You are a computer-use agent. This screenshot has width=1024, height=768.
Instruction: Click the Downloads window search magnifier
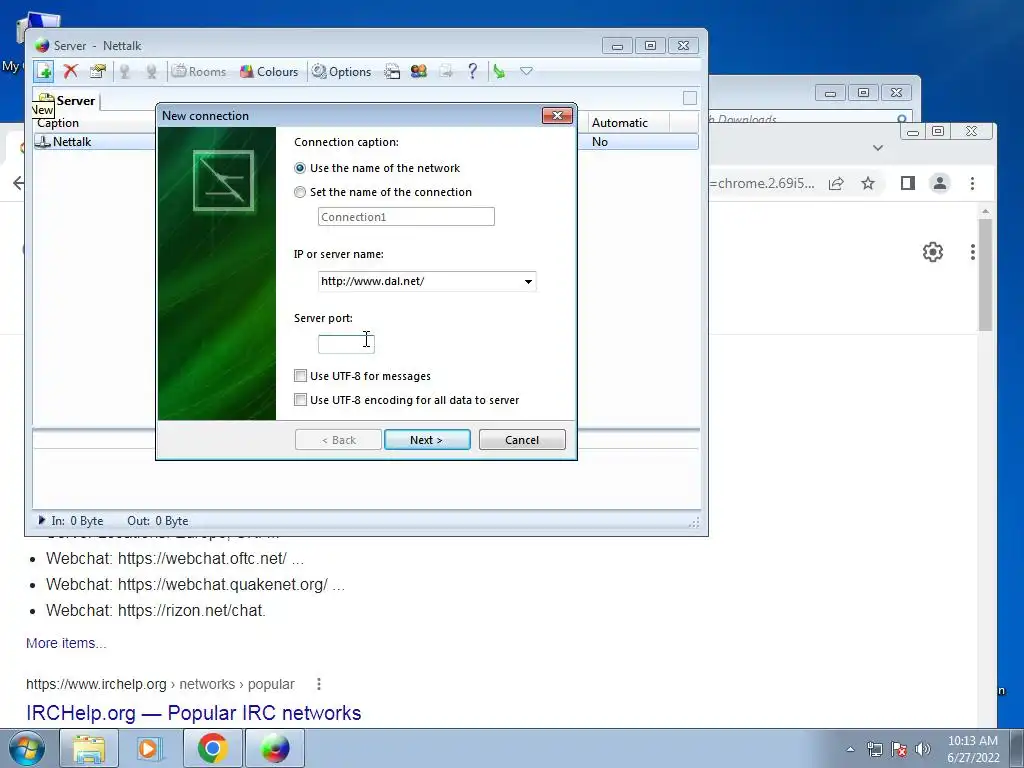click(x=901, y=120)
